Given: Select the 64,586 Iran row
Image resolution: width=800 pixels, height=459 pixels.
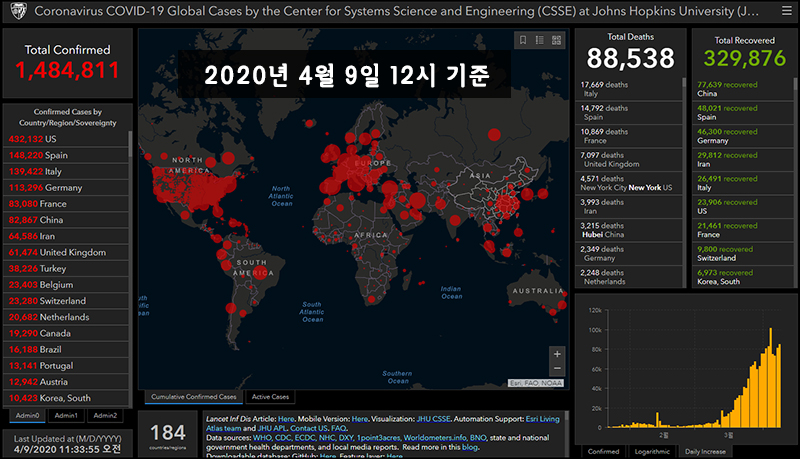Looking at the screenshot, I should pos(66,236).
